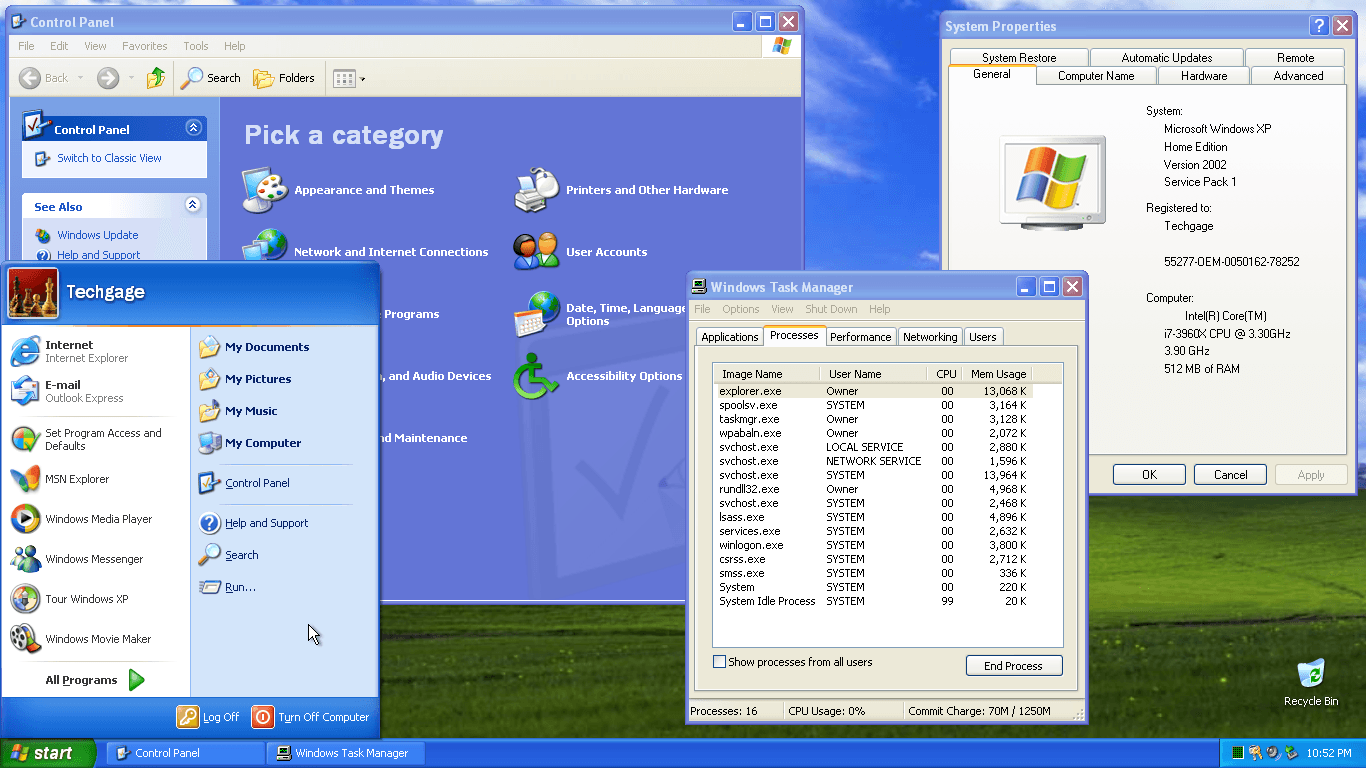
Task: Click the Up folder toolbar icon
Action: coord(156,78)
